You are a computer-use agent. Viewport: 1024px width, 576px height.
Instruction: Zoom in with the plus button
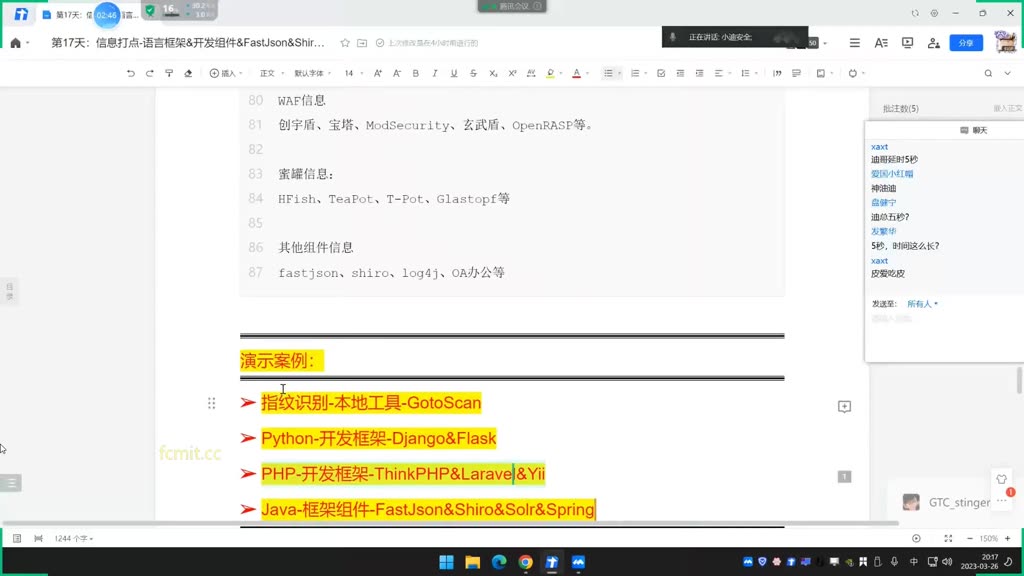pyautogui.click(x=1008, y=538)
